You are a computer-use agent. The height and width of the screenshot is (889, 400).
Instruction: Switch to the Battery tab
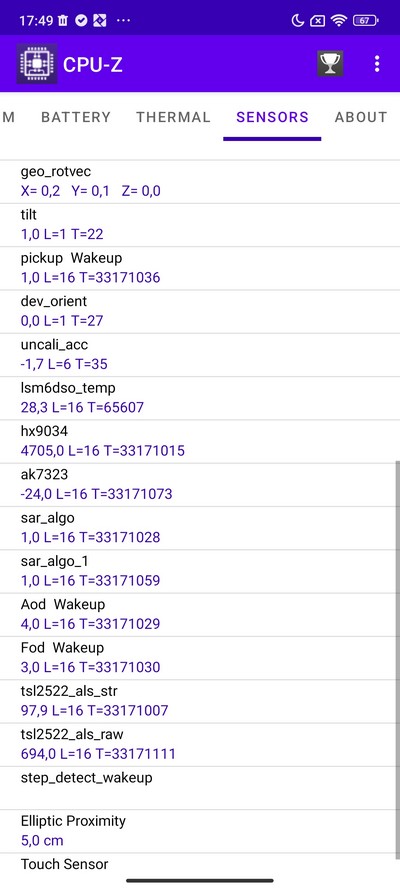click(x=76, y=117)
